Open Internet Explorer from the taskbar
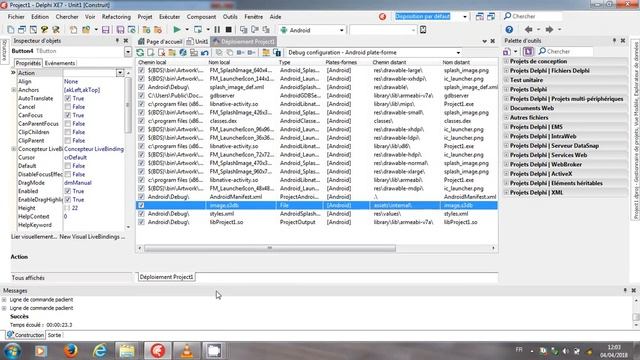The height and width of the screenshot is (360, 640). coord(100,351)
